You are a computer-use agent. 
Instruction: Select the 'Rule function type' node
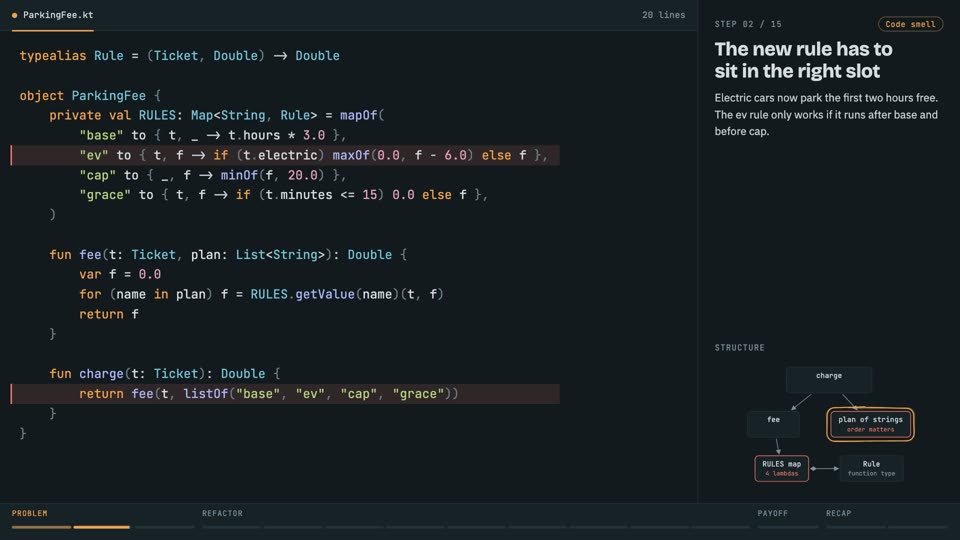coord(871,468)
